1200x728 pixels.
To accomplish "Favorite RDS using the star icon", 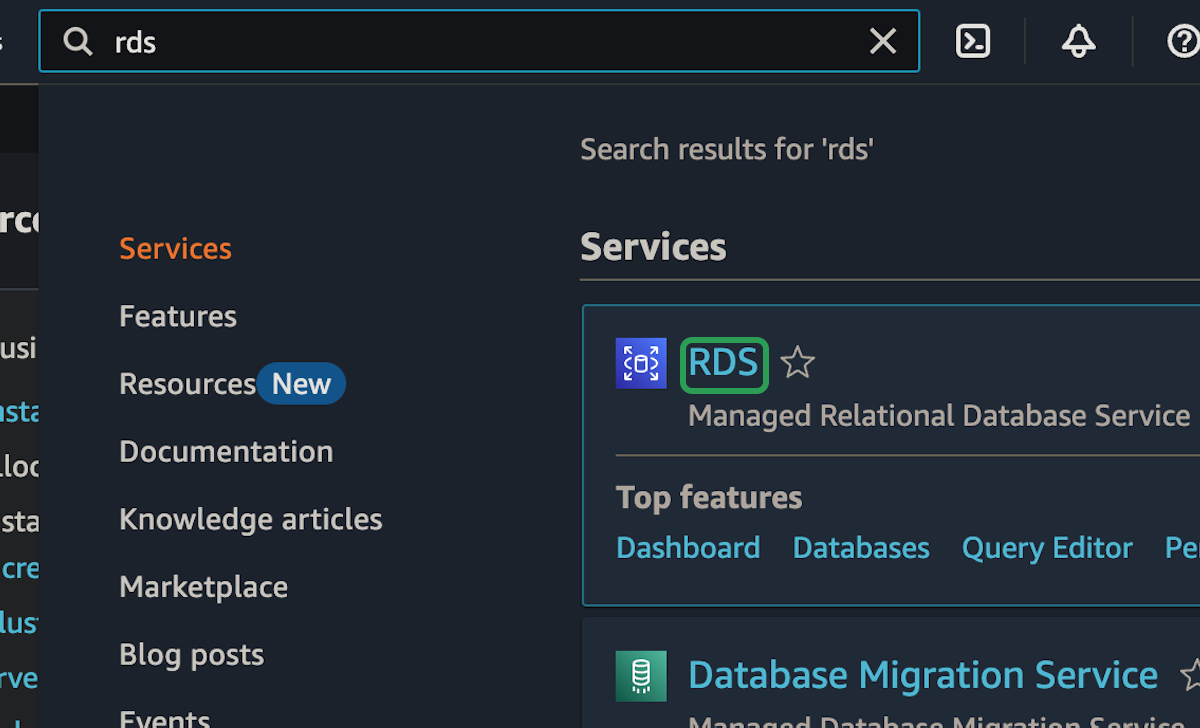I will click(x=797, y=362).
